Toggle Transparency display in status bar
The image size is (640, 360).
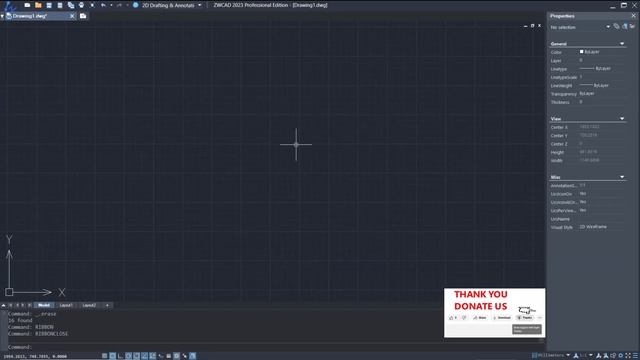pyautogui.click(x=176, y=356)
